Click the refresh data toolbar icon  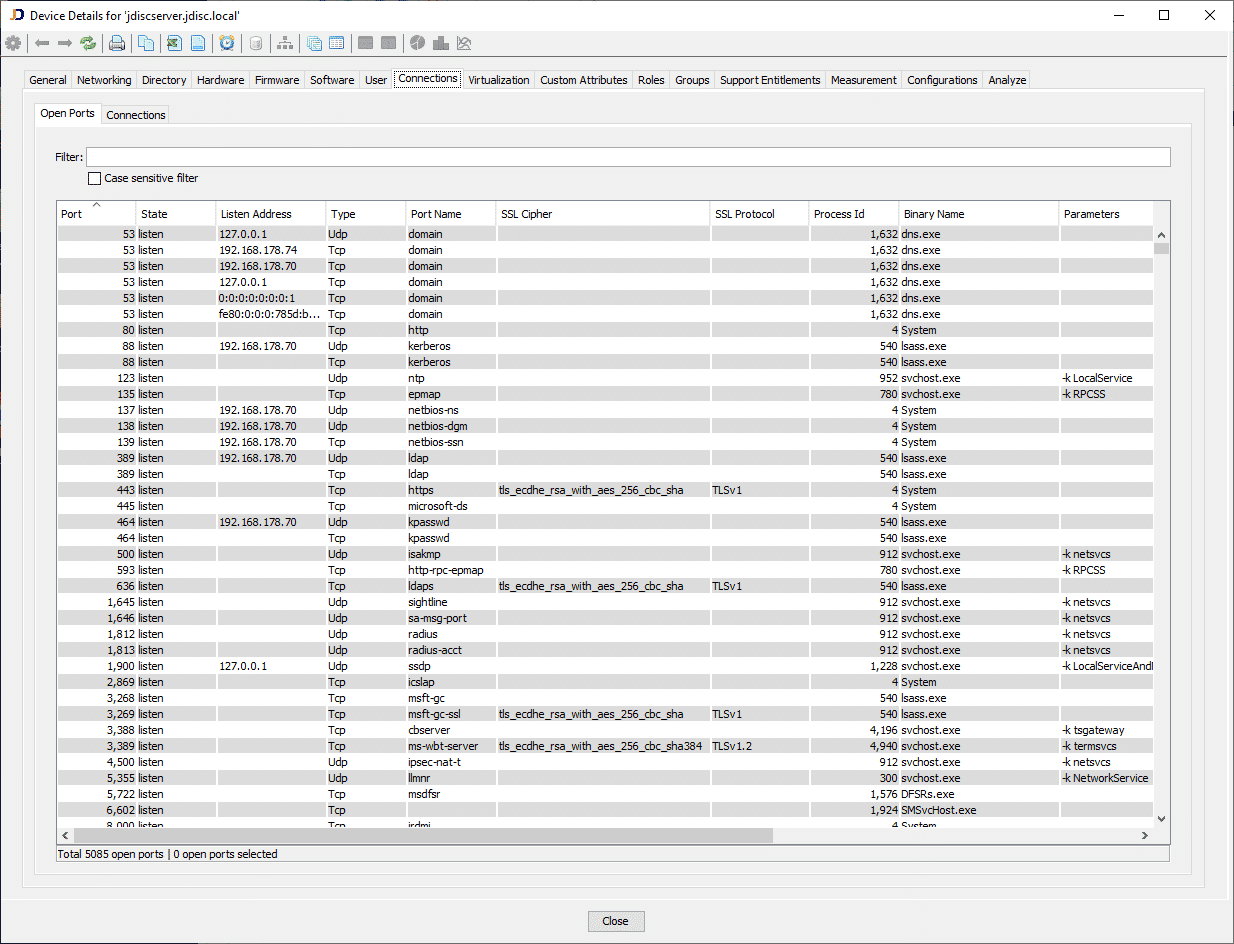point(88,43)
